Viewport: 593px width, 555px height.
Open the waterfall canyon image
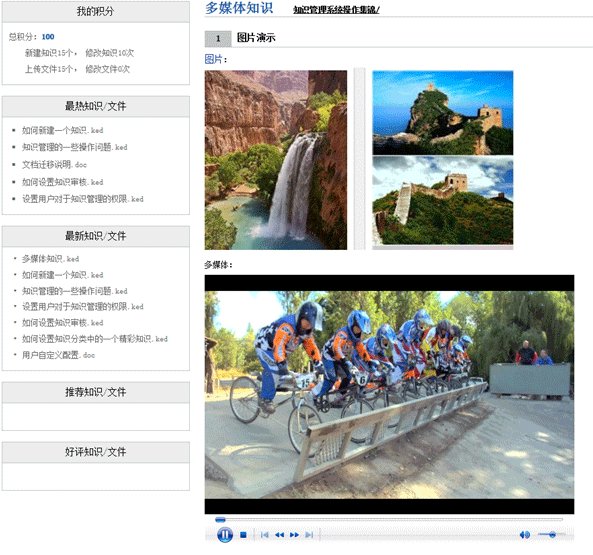point(276,160)
